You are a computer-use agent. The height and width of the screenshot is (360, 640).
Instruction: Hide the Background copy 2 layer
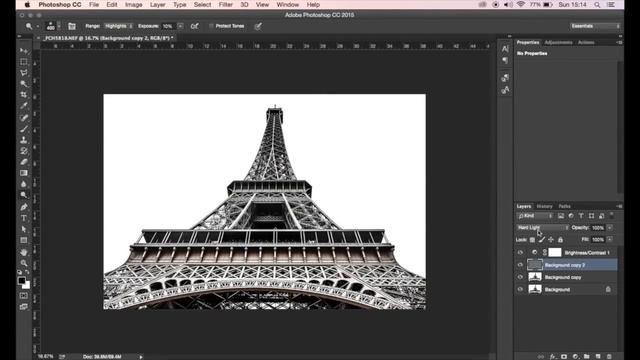520,265
